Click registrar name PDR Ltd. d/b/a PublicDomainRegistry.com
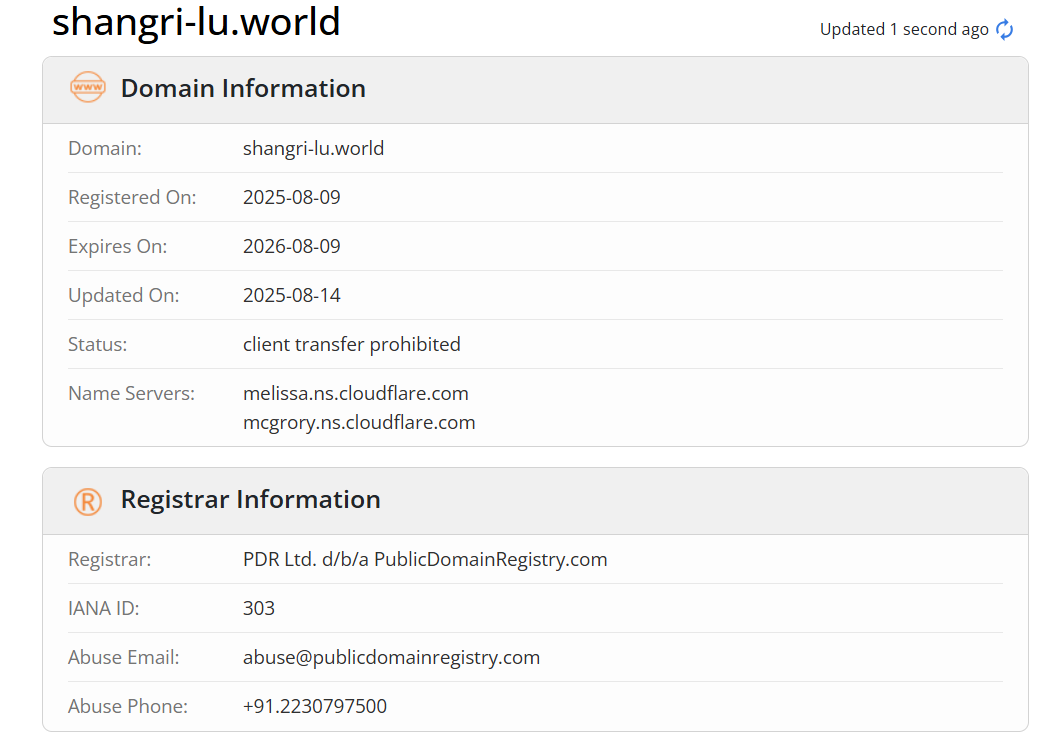1051x740 pixels. [x=425, y=559]
